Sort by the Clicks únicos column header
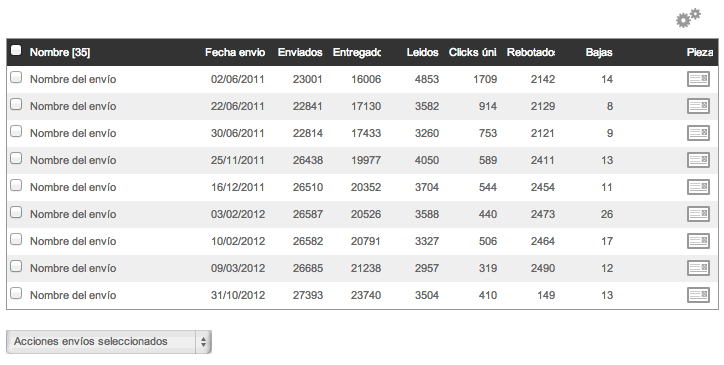The height and width of the screenshot is (365, 724). tap(473, 52)
